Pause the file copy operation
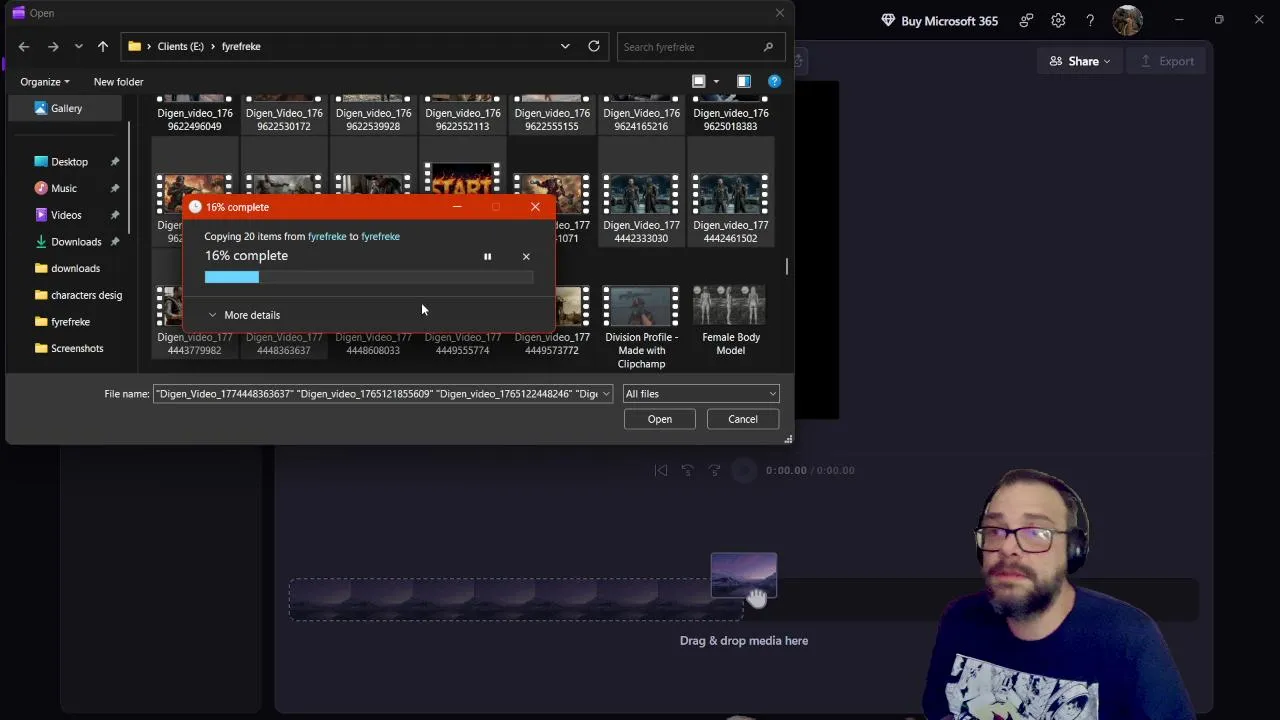1280x720 pixels. 487,257
